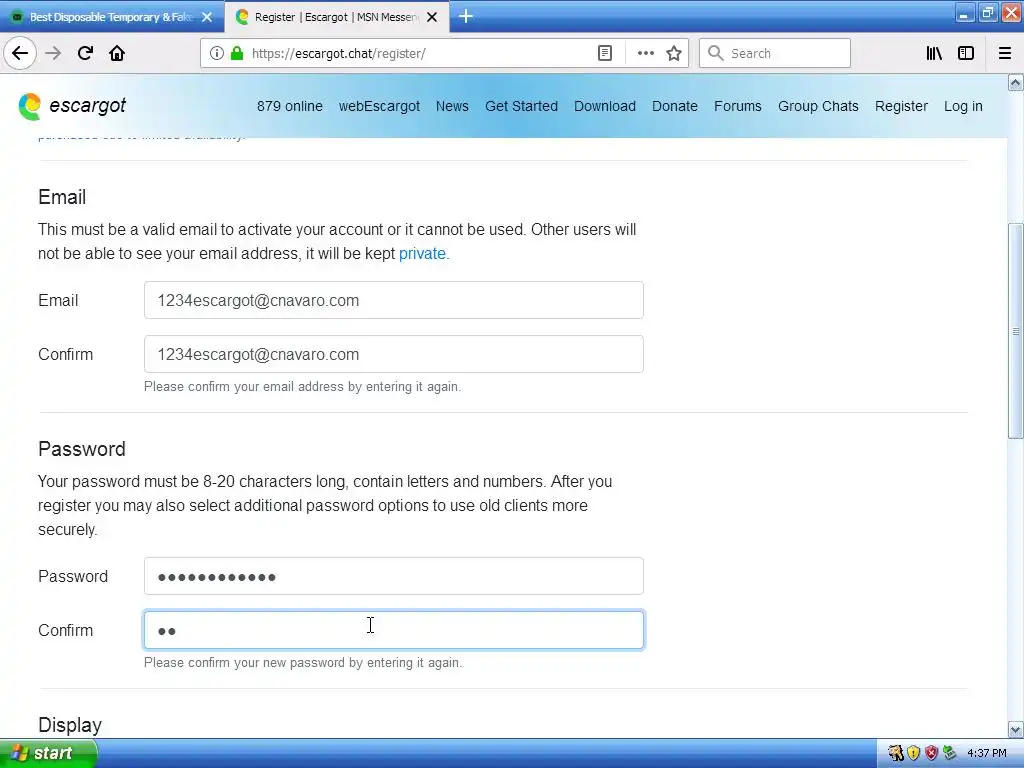The height and width of the screenshot is (768, 1024).
Task: Click the escargot logo
Action: tap(72, 106)
